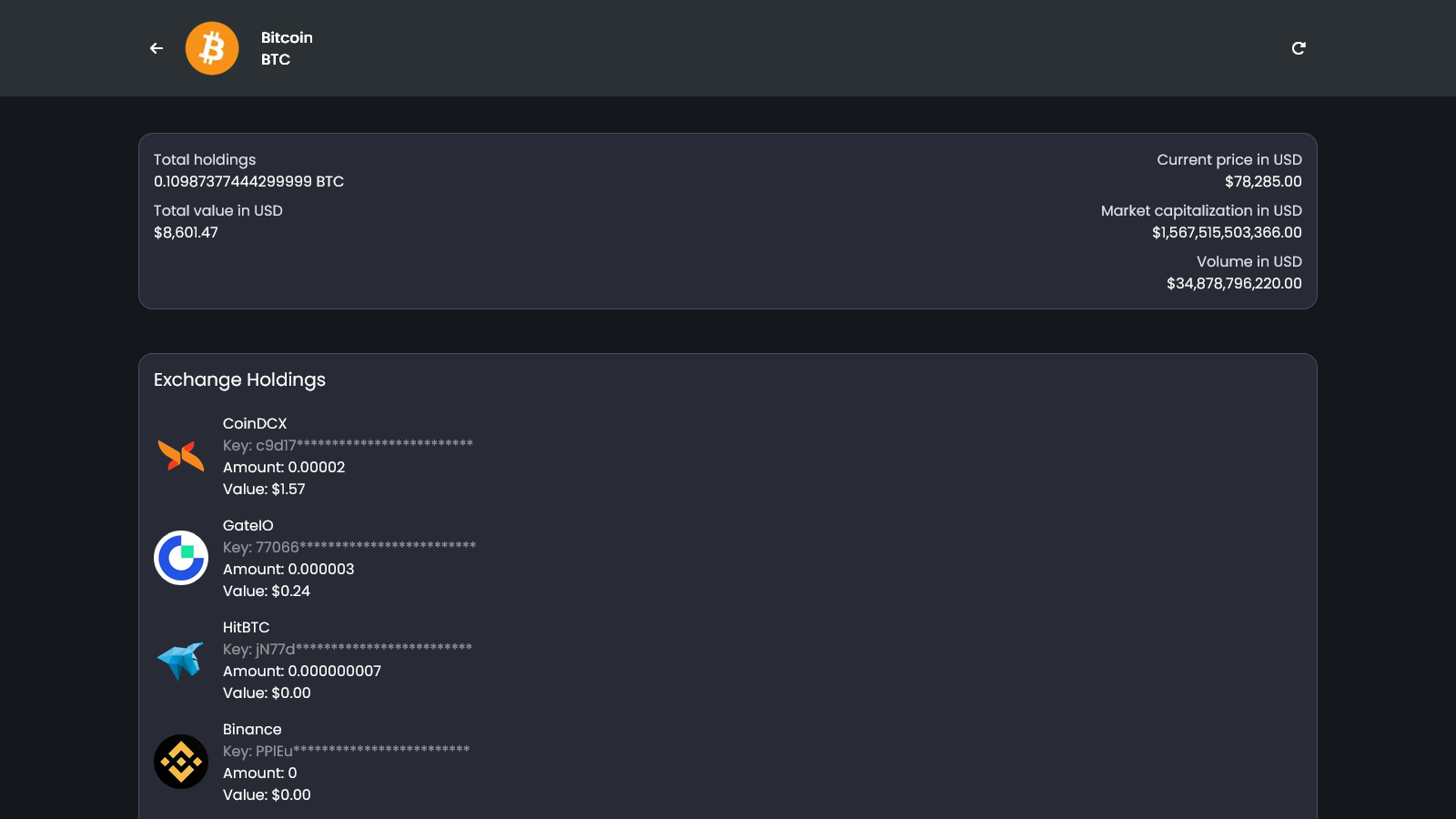
Task: Click the Market capitalization in USD label
Action: tap(1201, 210)
